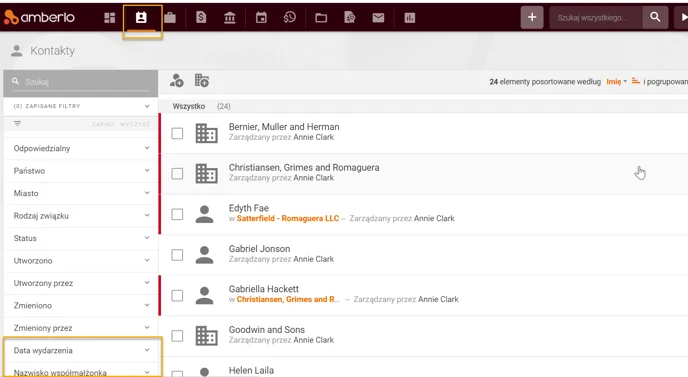688x377 pixels.
Task: Expand the Zmieniony przez filter
Action: coord(81,328)
